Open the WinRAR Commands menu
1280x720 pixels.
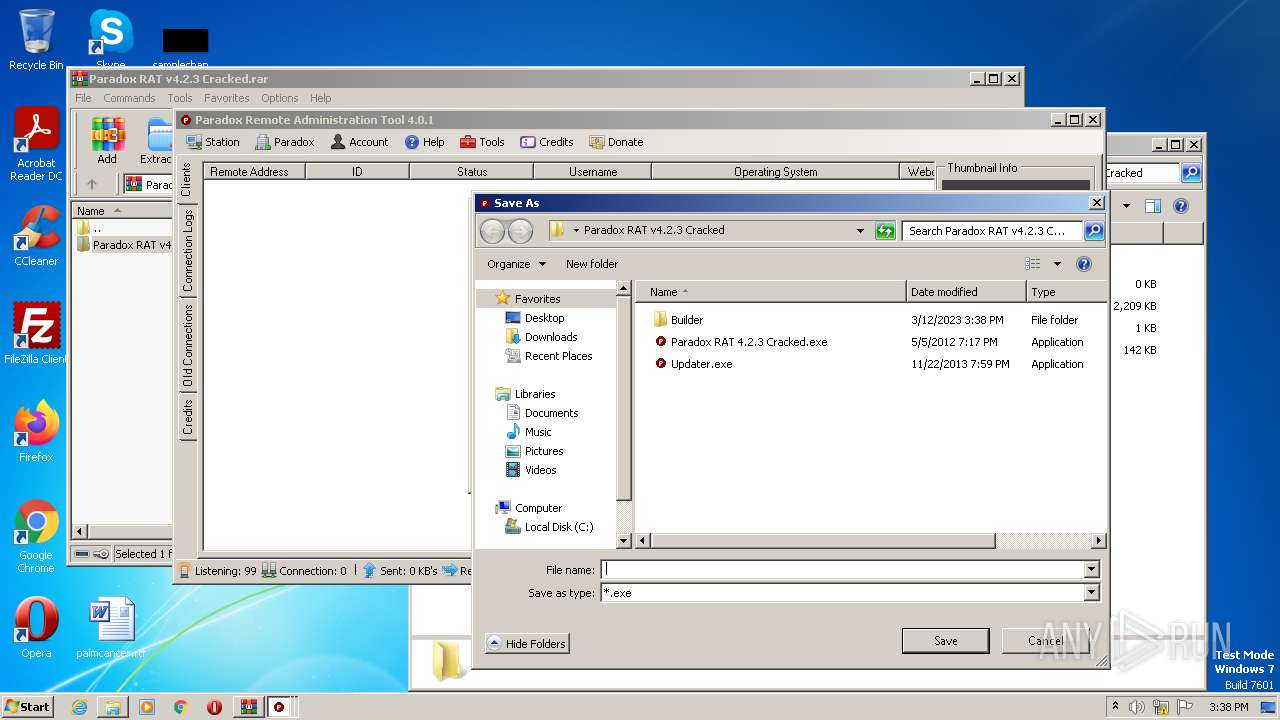click(x=129, y=98)
